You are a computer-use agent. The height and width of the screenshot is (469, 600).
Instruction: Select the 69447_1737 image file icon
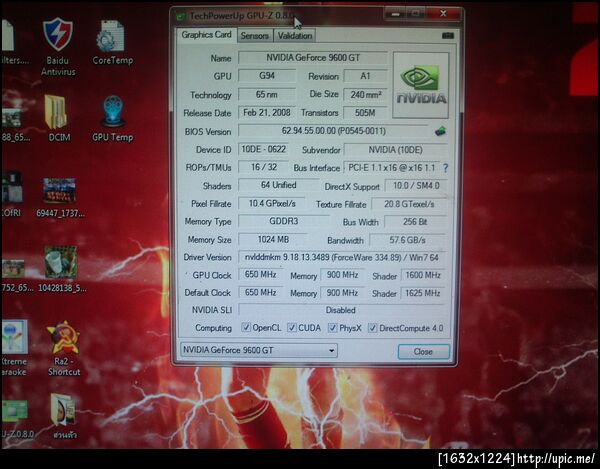(59, 191)
